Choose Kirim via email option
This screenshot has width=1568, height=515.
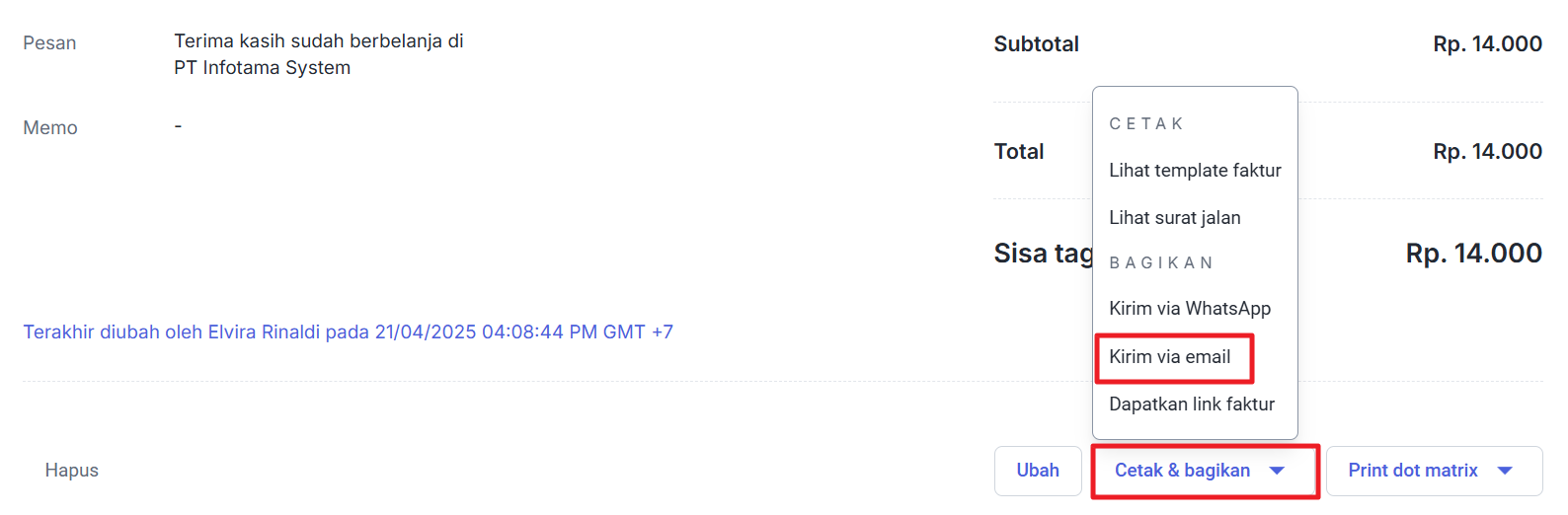tap(1170, 357)
